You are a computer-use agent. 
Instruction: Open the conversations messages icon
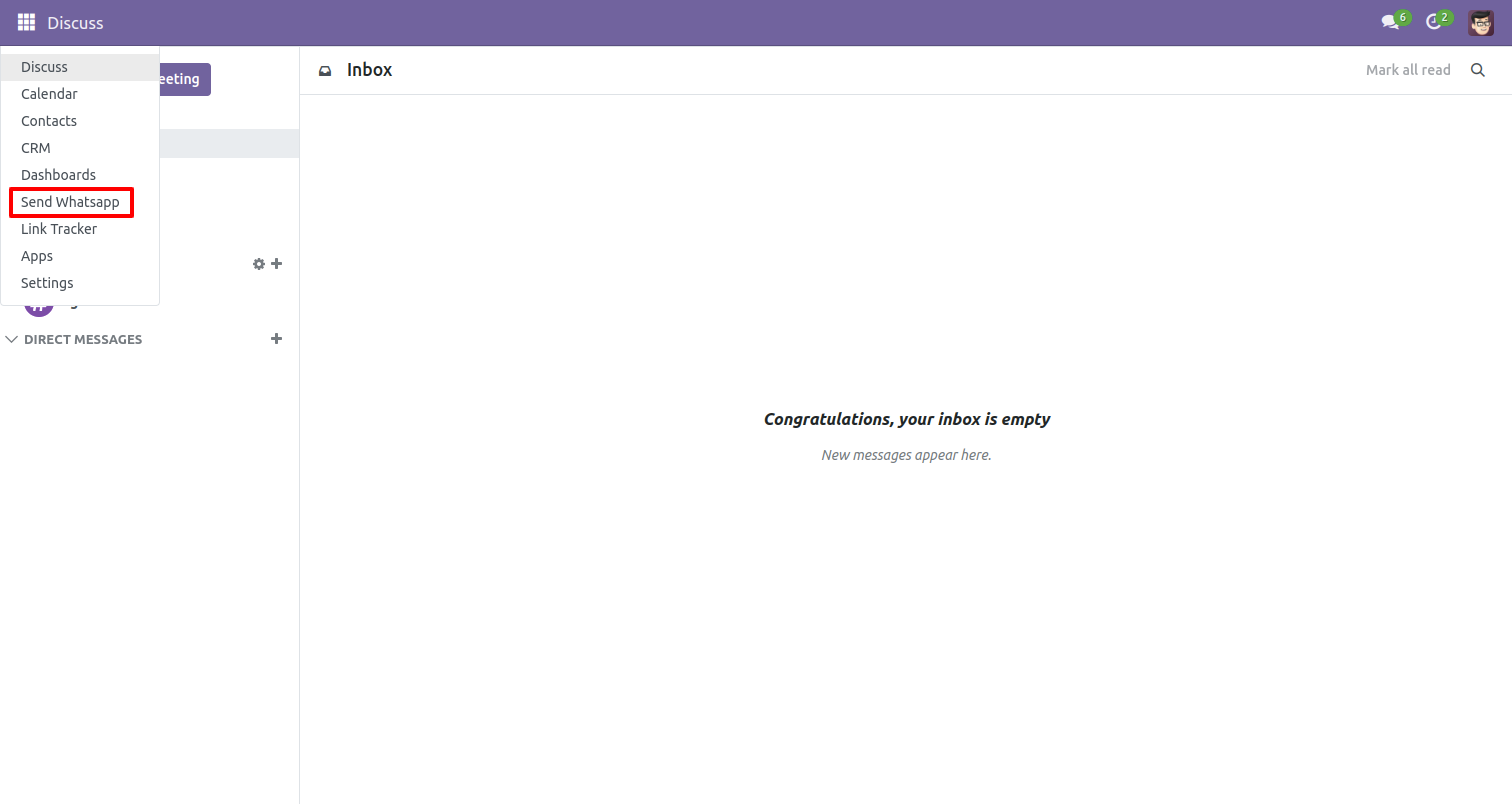click(x=1390, y=22)
